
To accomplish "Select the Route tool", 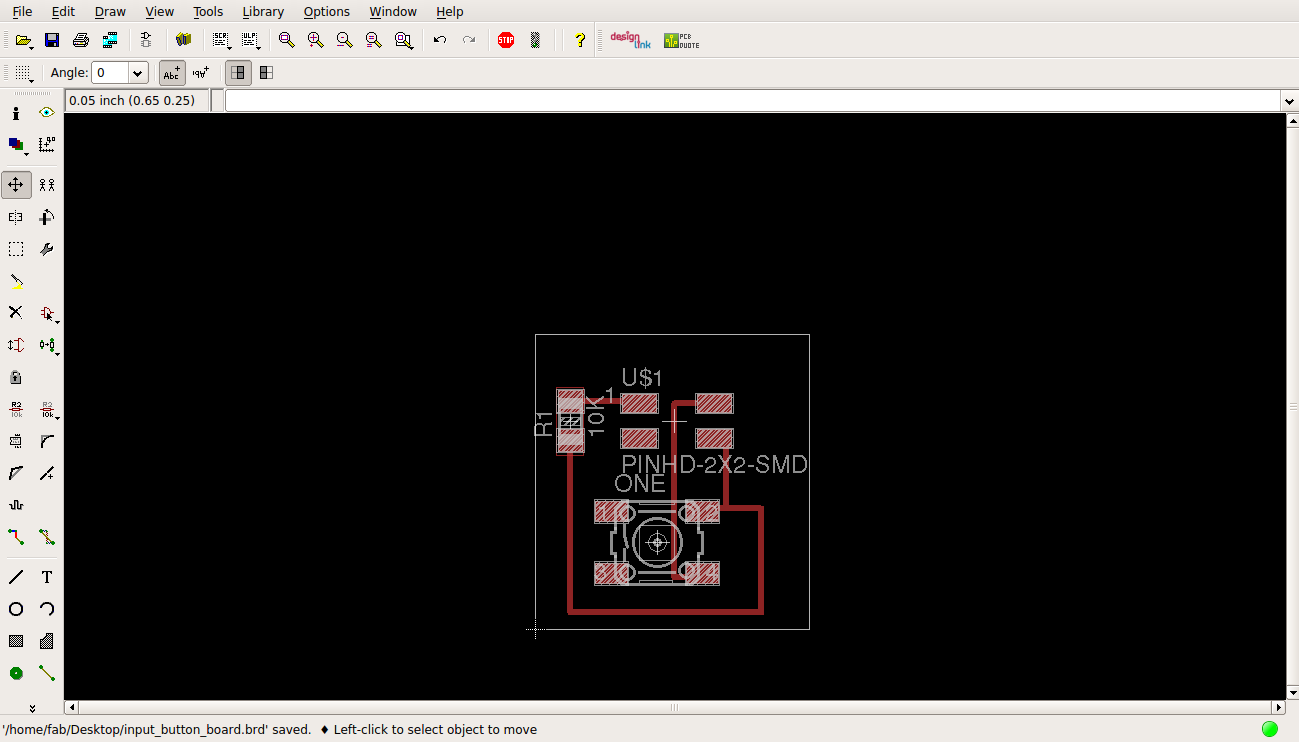I will (16, 537).
